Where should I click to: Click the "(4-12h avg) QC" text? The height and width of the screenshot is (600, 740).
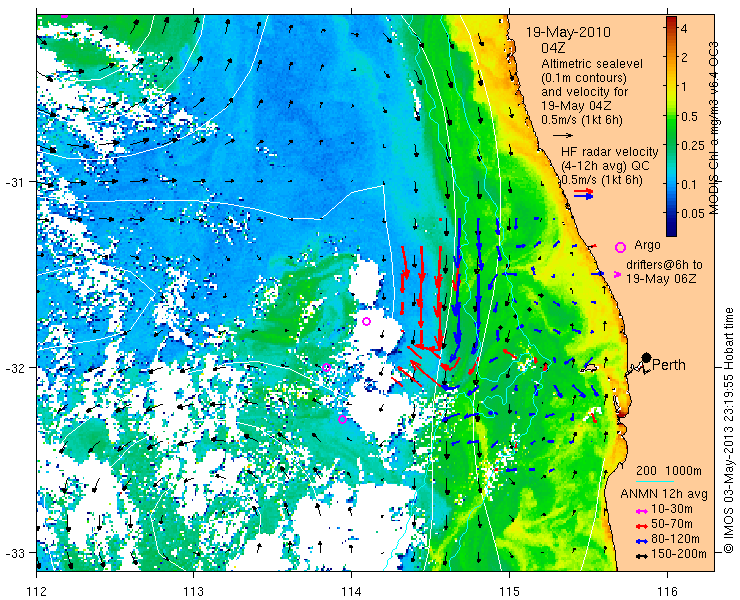coord(605,166)
